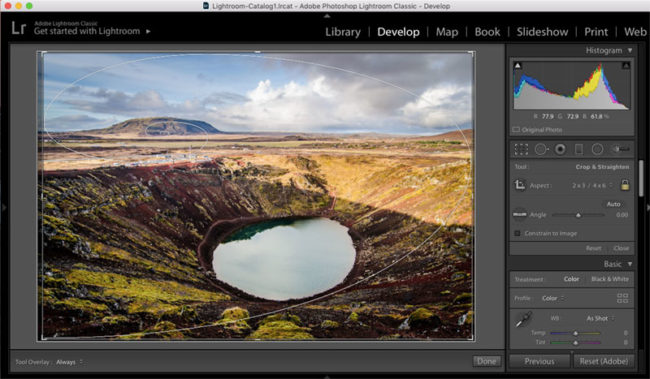Toggle highlight clipping indicator in histogram
The height and width of the screenshot is (379, 650).
point(626,66)
